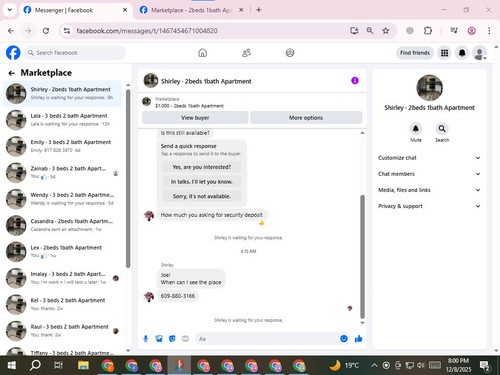Click the phone number 609-880-3166 message
Viewport: 500px width, 375px height.
[x=178, y=296]
